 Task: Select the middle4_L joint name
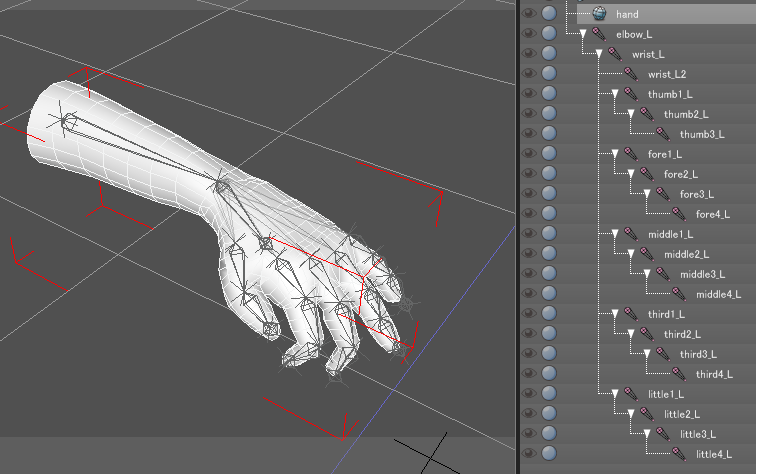click(x=718, y=294)
